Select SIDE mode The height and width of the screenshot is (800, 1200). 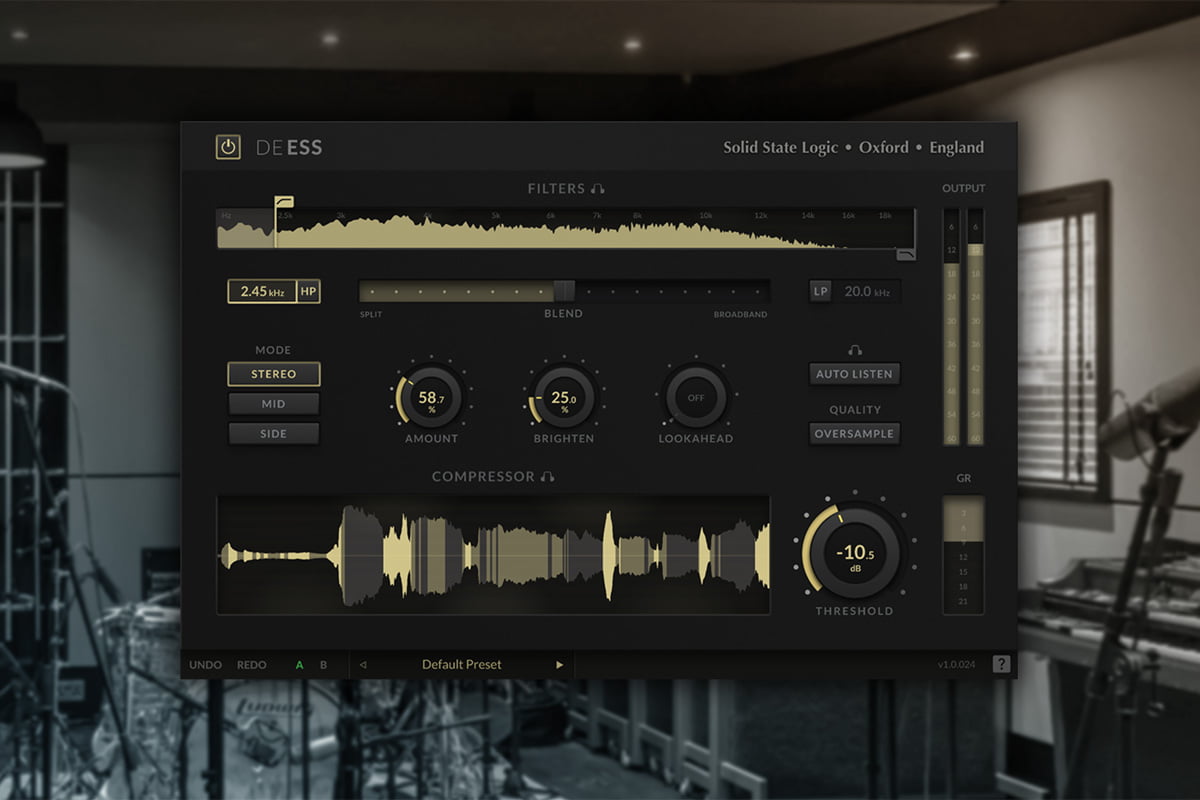274,434
